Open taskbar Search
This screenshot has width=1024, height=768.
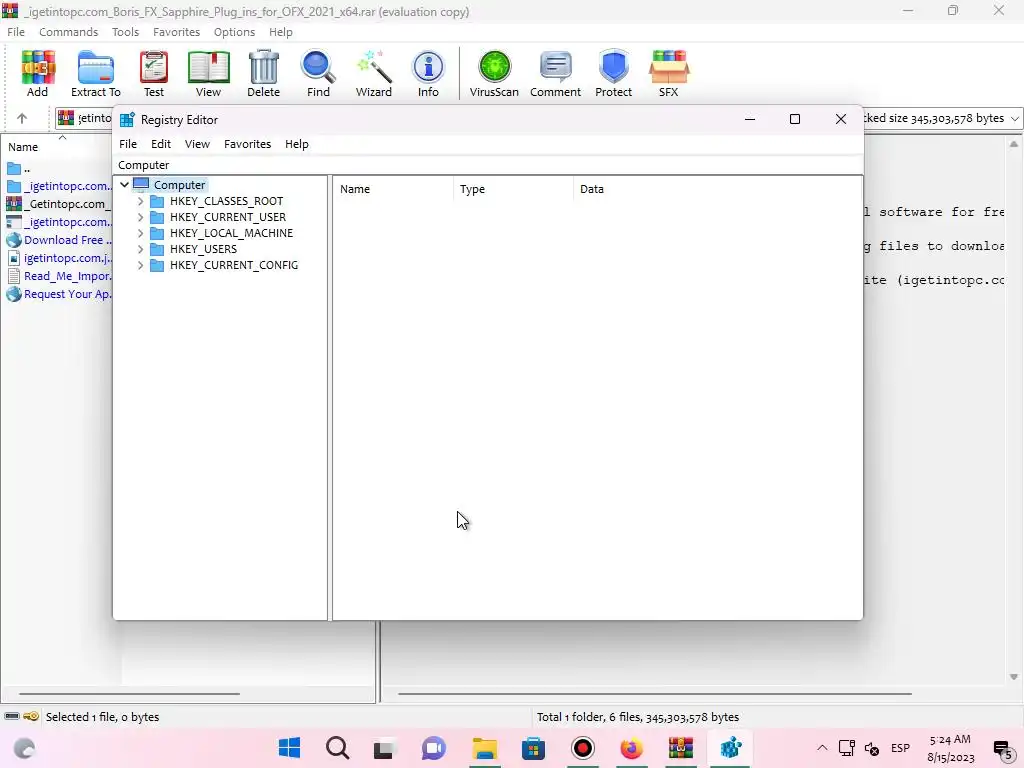(338, 748)
